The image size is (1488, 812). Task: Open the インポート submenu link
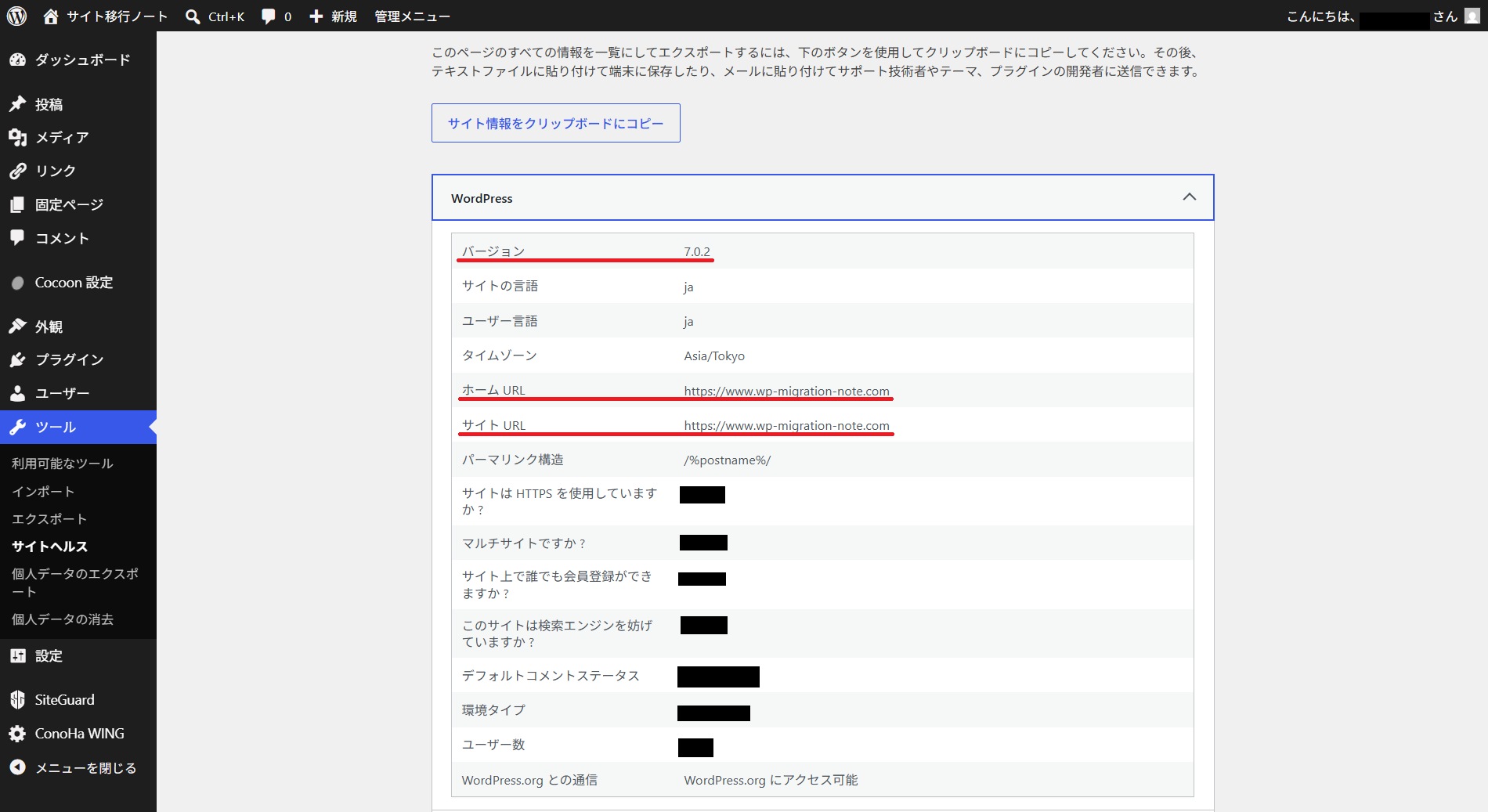tap(43, 491)
